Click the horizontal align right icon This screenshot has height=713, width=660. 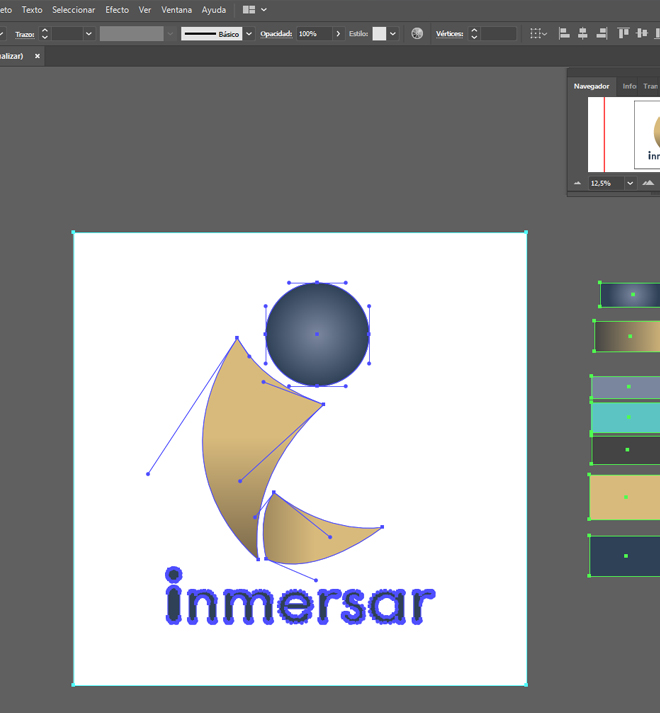coord(602,33)
